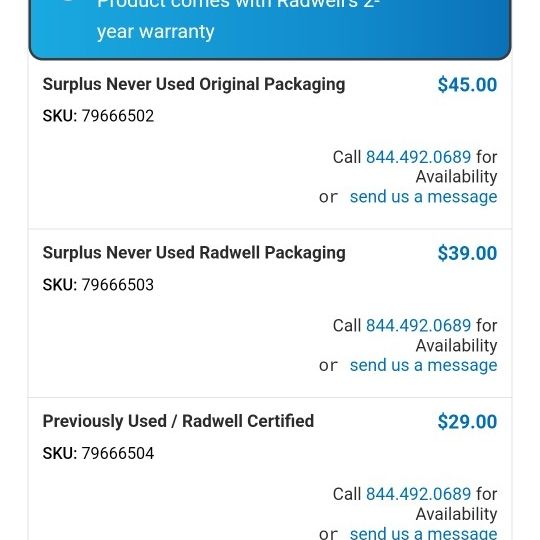Click the SKU 79666502 text

pos(98,116)
